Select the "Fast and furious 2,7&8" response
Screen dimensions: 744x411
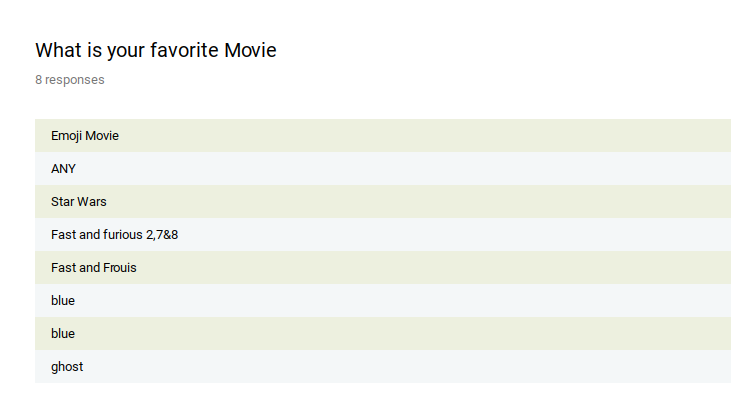pos(115,235)
